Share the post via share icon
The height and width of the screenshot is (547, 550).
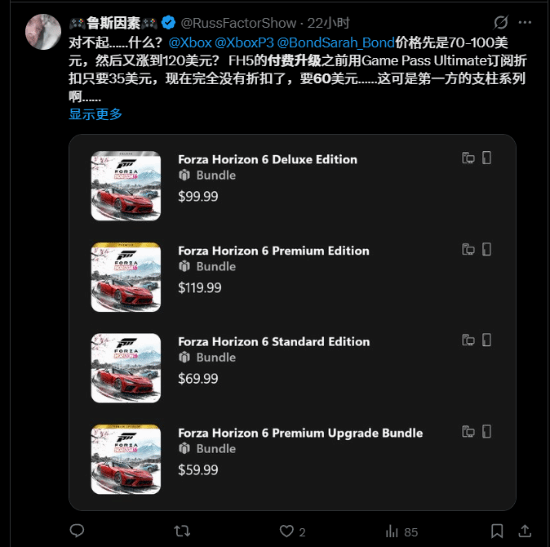[x=525, y=531]
